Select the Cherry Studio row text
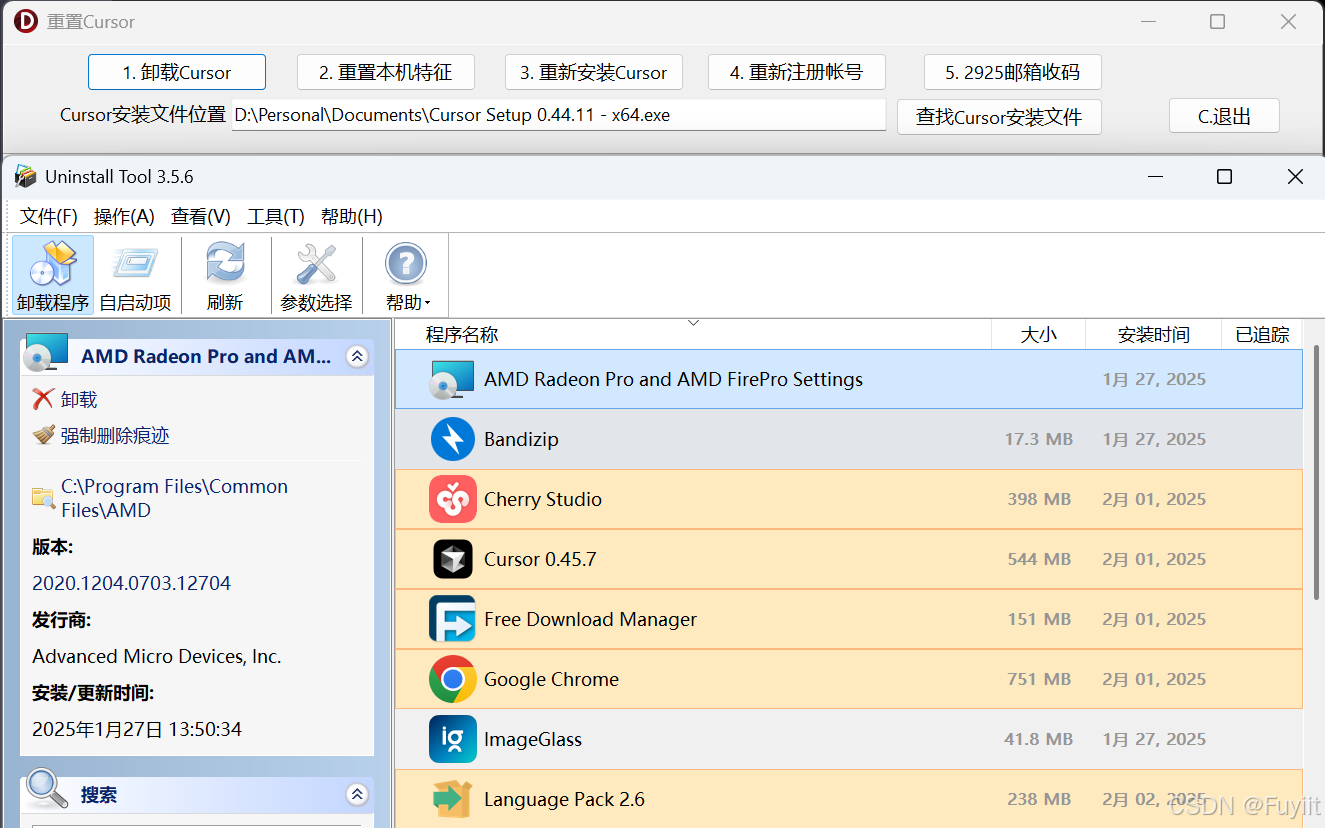Screen dimensions: 1325x828 click(543, 499)
